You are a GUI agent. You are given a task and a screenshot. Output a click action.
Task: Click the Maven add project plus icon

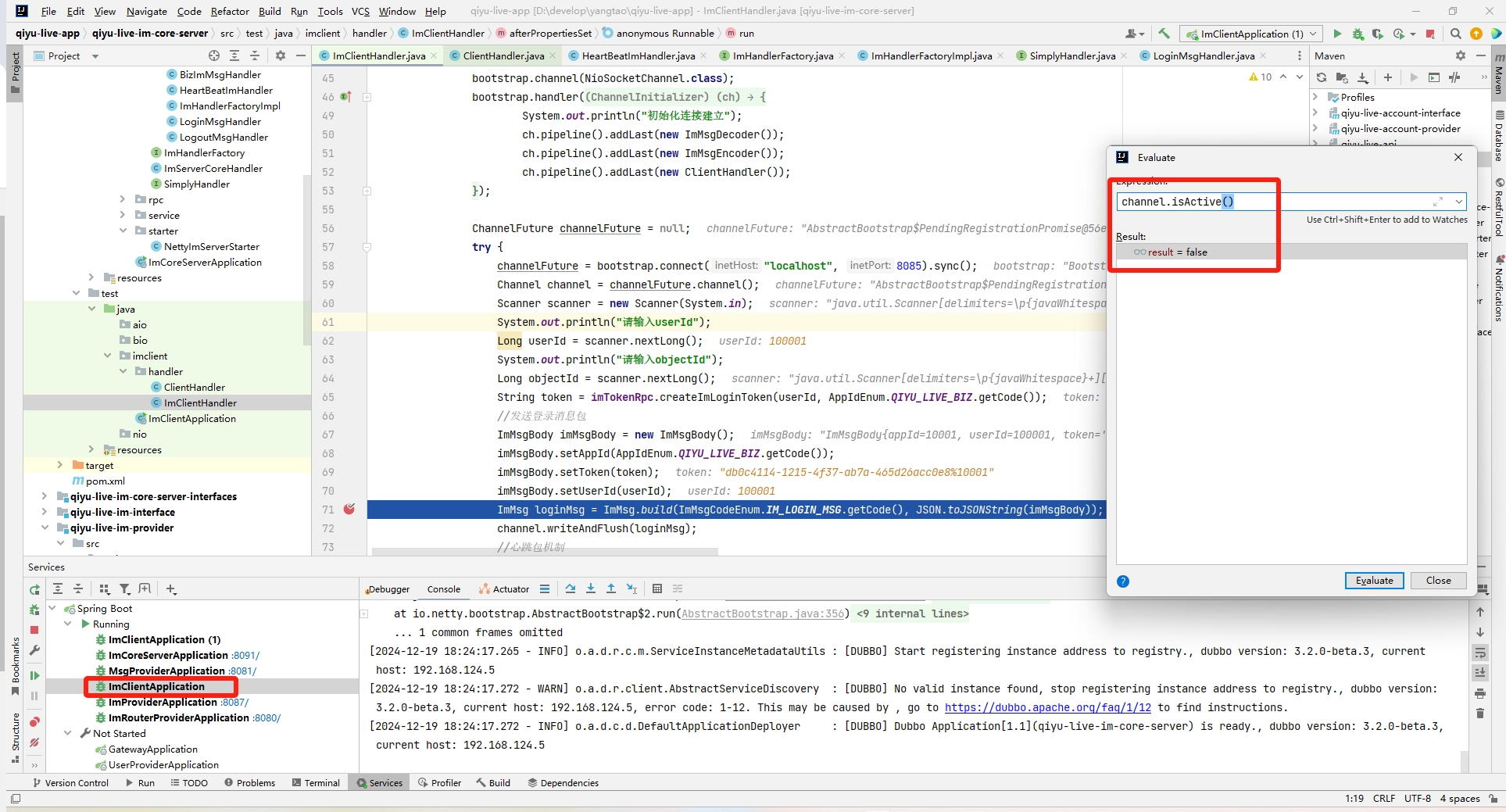(1388, 77)
